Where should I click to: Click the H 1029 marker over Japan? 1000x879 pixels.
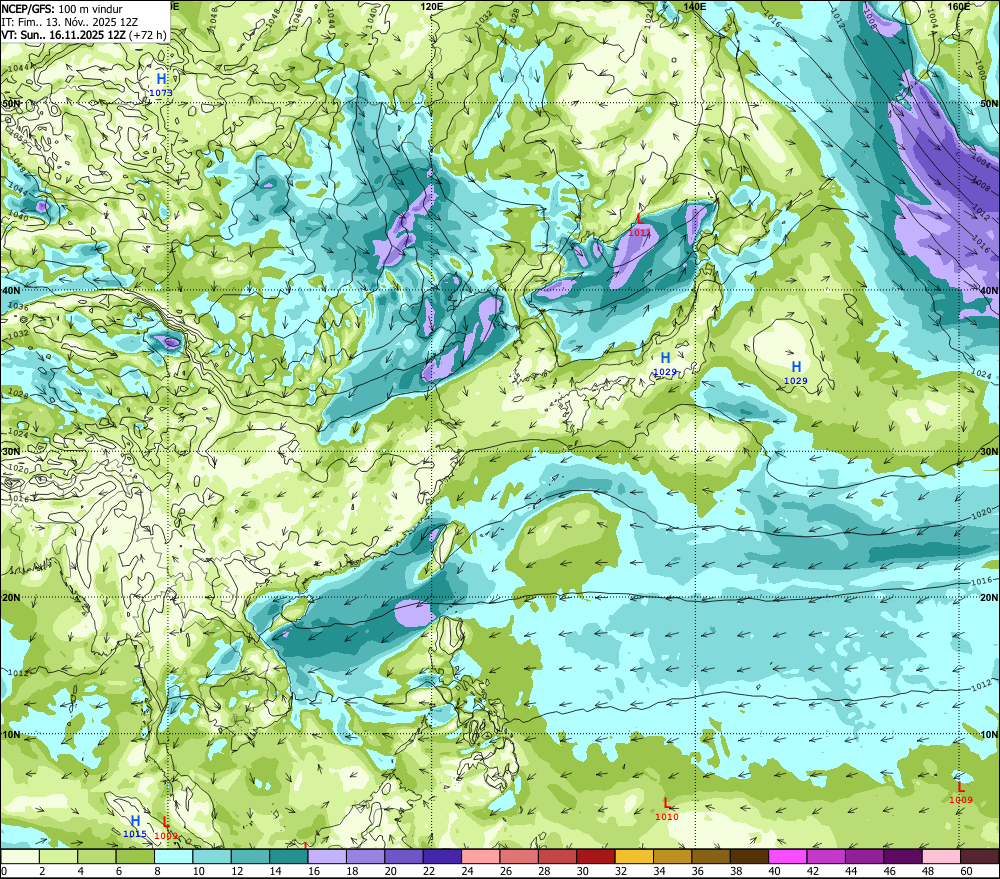point(665,364)
